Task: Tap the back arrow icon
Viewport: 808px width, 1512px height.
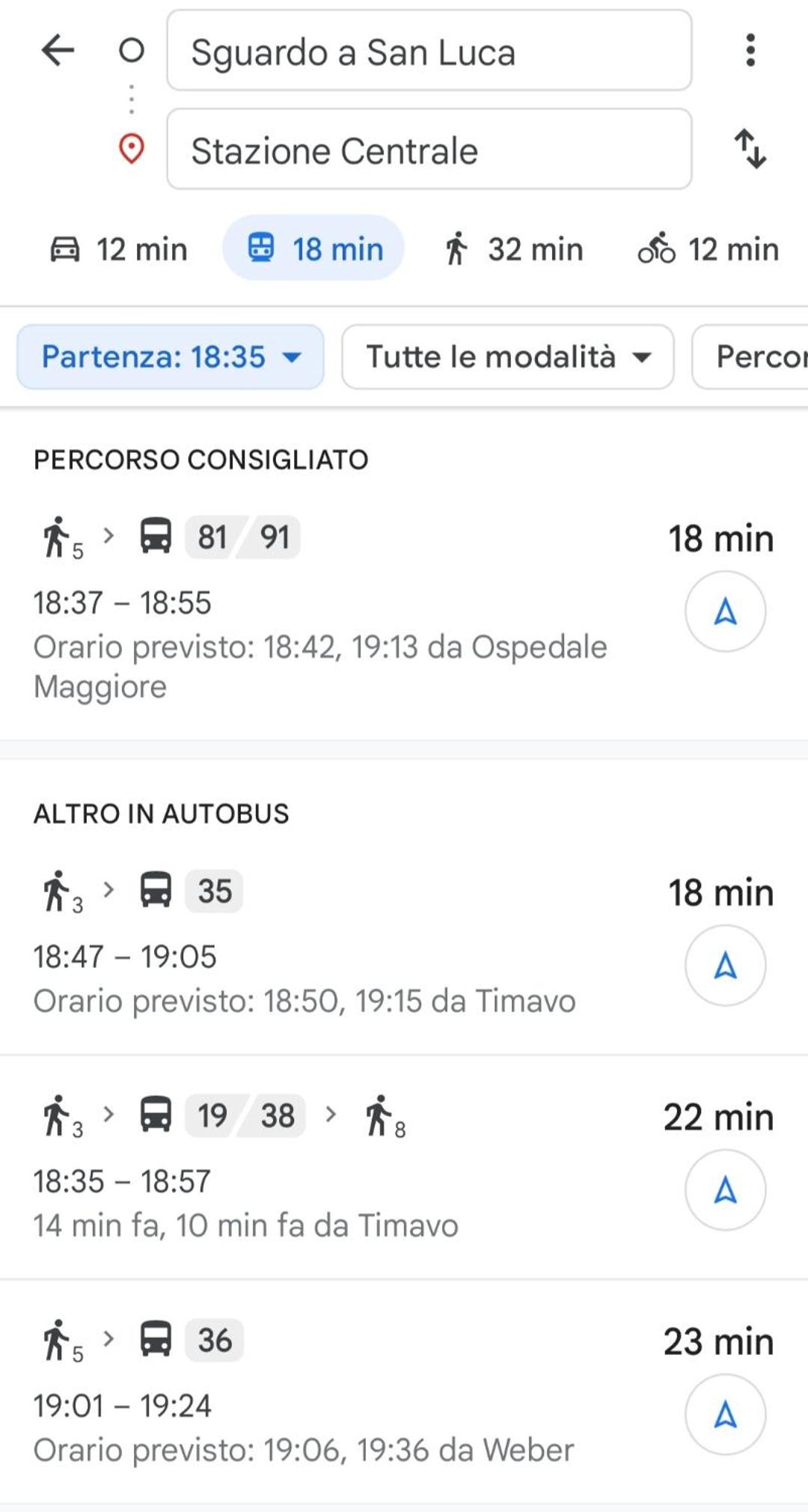Action: (58, 51)
